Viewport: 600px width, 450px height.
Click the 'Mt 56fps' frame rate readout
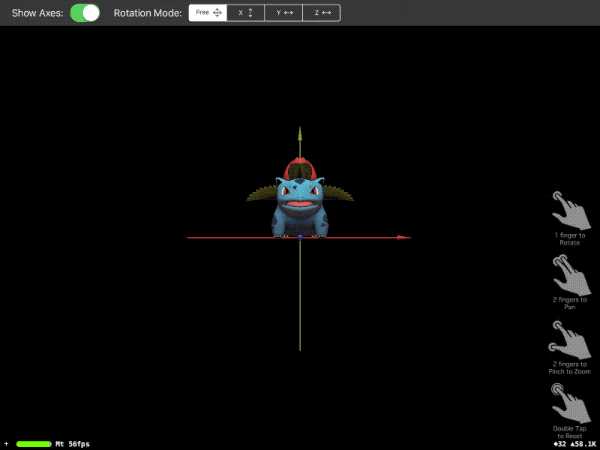click(x=73, y=444)
